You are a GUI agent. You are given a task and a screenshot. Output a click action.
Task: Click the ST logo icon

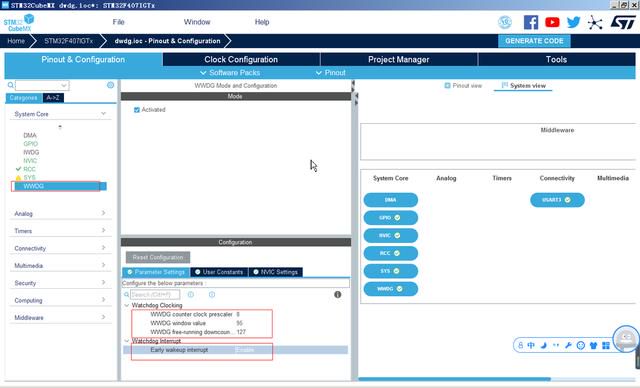623,22
